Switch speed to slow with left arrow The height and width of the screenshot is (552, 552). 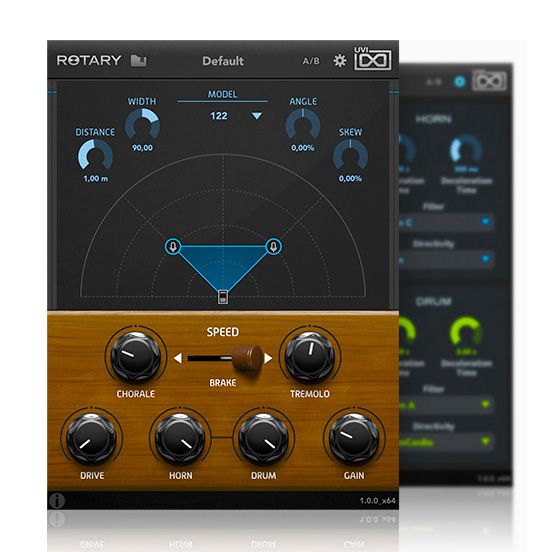pos(178,358)
